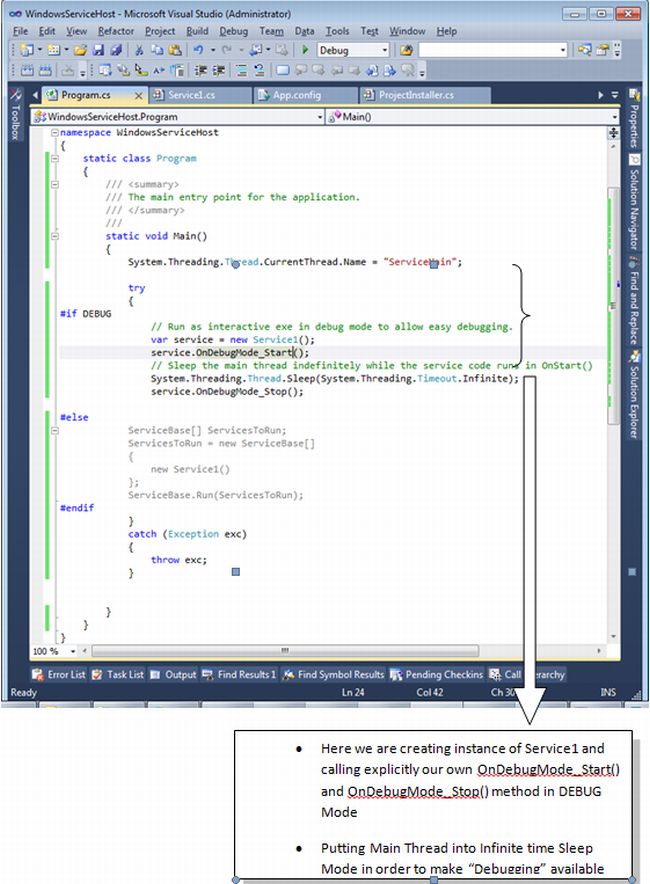
Task: Open the Refactor menu
Action: tap(116, 31)
